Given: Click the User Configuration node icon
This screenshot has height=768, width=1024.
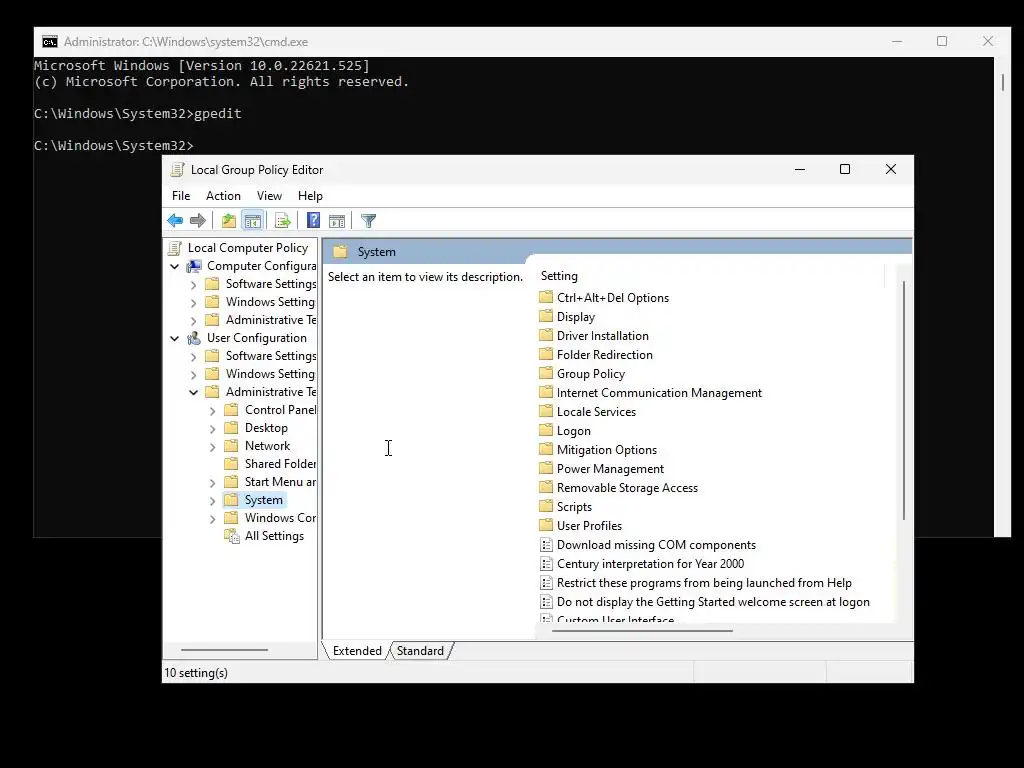Looking at the screenshot, I should click(194, 338).
